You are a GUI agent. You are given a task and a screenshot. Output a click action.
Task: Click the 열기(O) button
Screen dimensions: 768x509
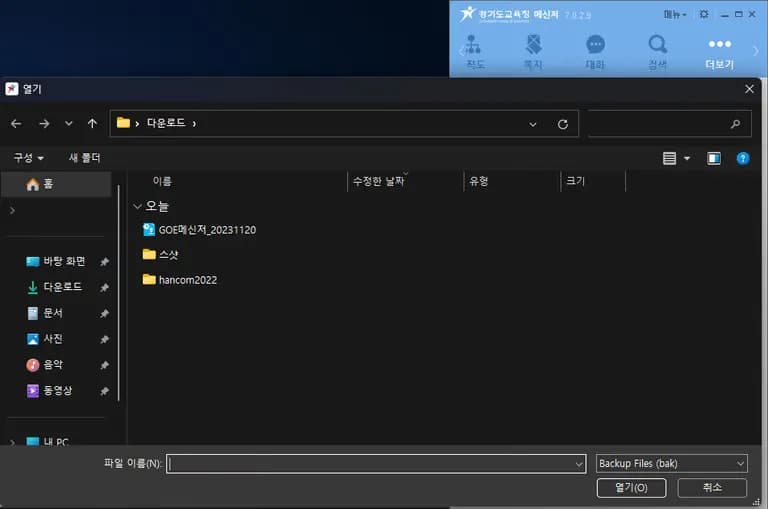[631, 488]
